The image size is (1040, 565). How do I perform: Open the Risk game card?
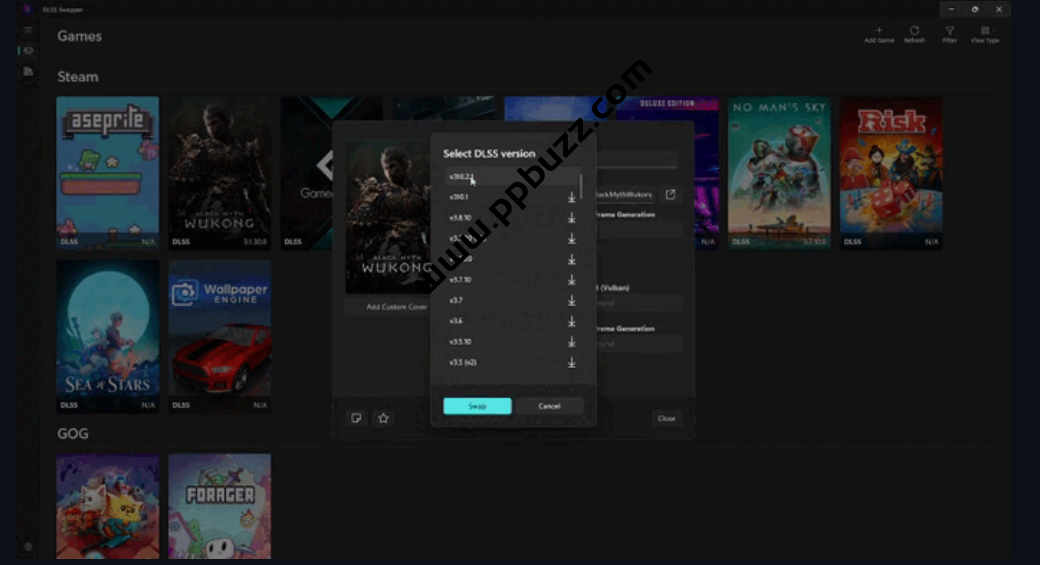coord(891,172)
